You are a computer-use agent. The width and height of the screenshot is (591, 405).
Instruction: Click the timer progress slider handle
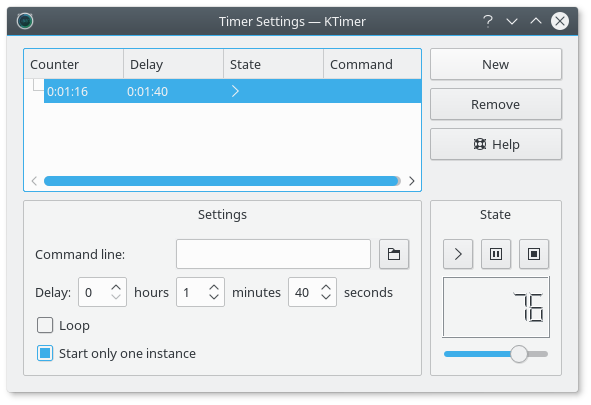coord(519,354)
